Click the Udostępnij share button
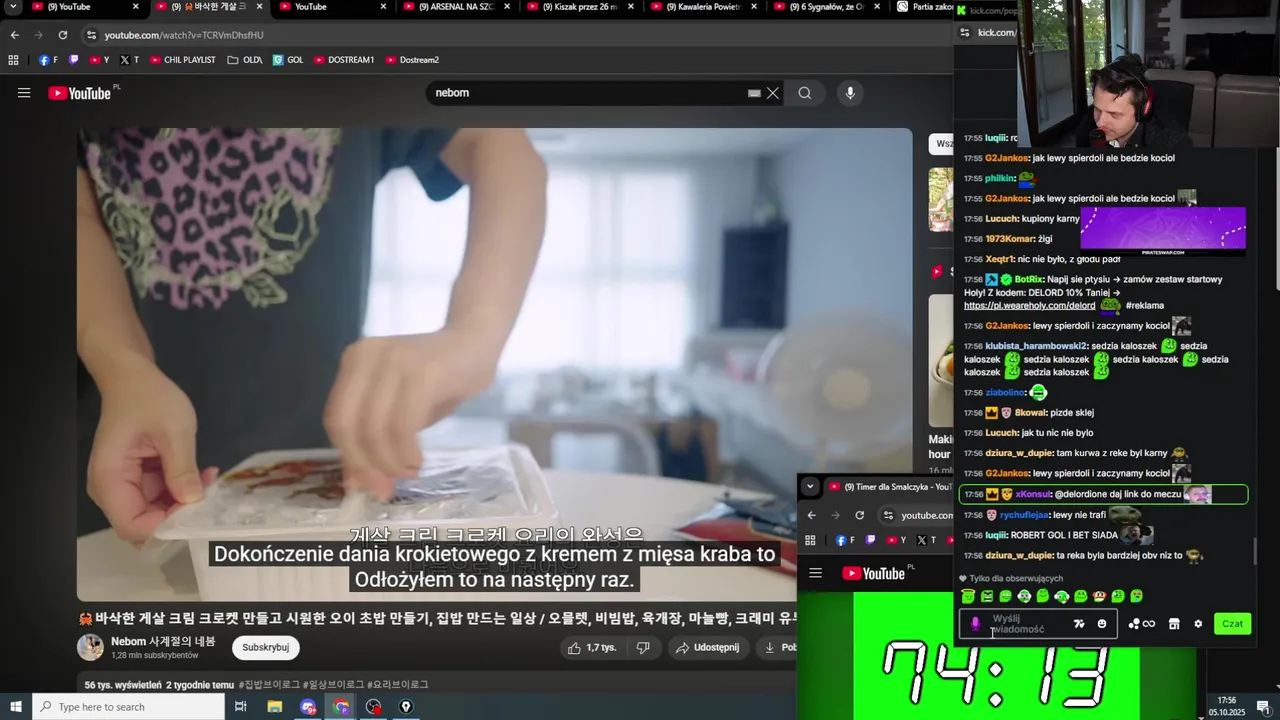1280x720 pixels. coord(707,648)
